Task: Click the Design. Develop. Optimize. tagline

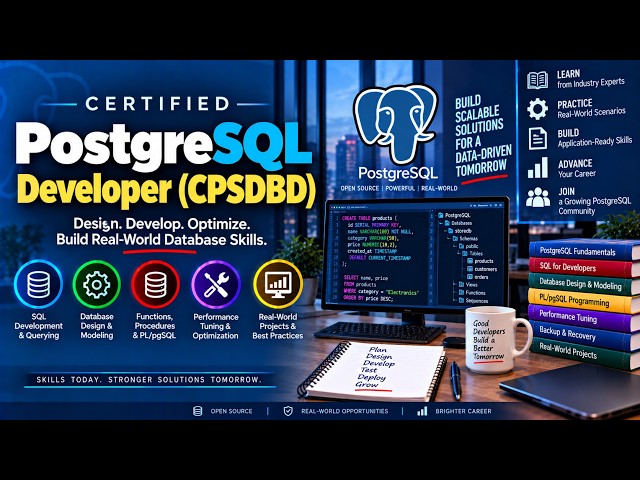Action: (x=162, y=224)
